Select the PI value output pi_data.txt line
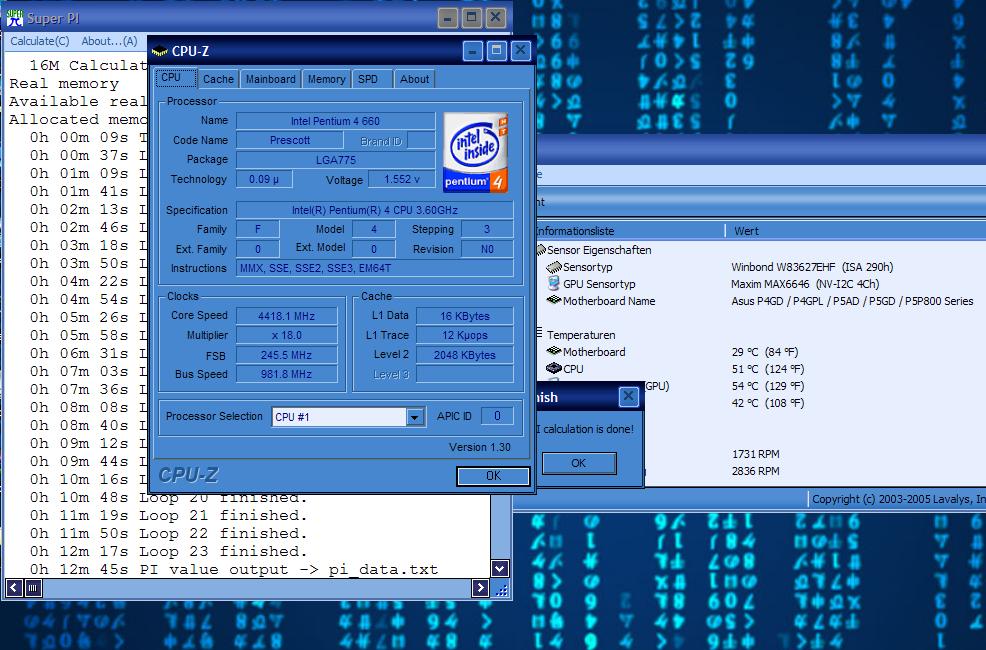Viewport: 986px width, 650px height. pos(234,570)
